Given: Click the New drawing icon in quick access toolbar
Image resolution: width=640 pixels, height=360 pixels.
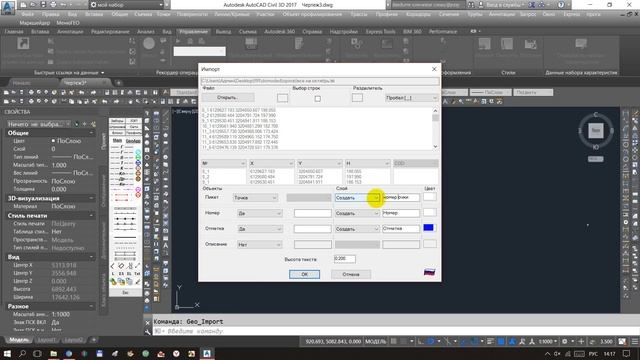Looking at the screenshot, I should tap(23, 5).
